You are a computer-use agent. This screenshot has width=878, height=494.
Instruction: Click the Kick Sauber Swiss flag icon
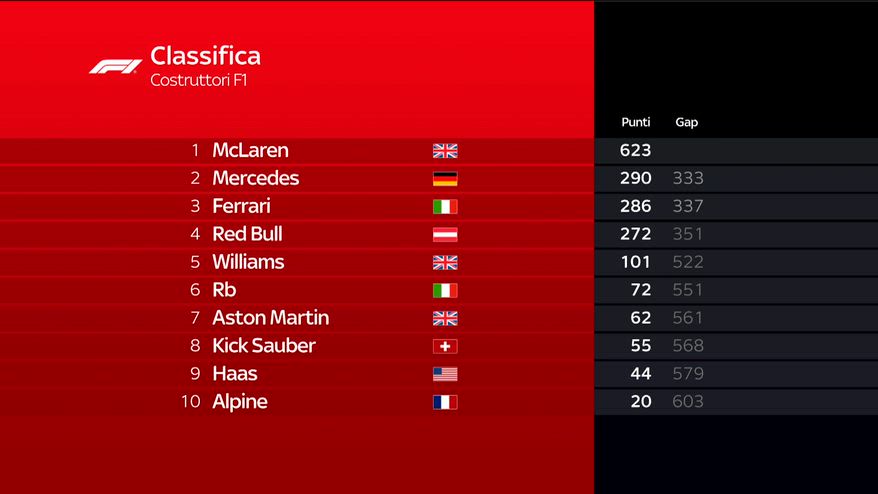445,346
